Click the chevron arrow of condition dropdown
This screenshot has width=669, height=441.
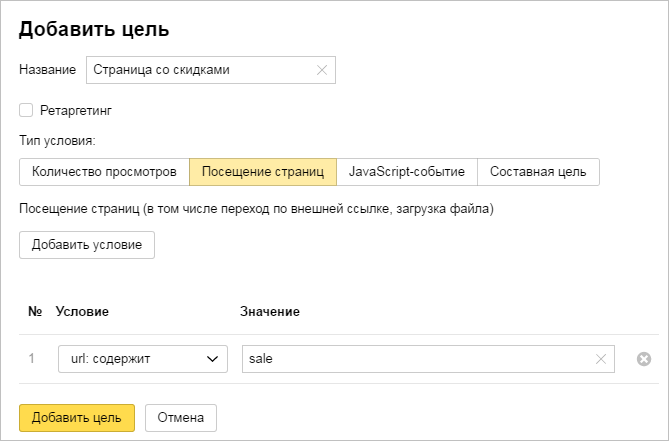coord(212,359)
